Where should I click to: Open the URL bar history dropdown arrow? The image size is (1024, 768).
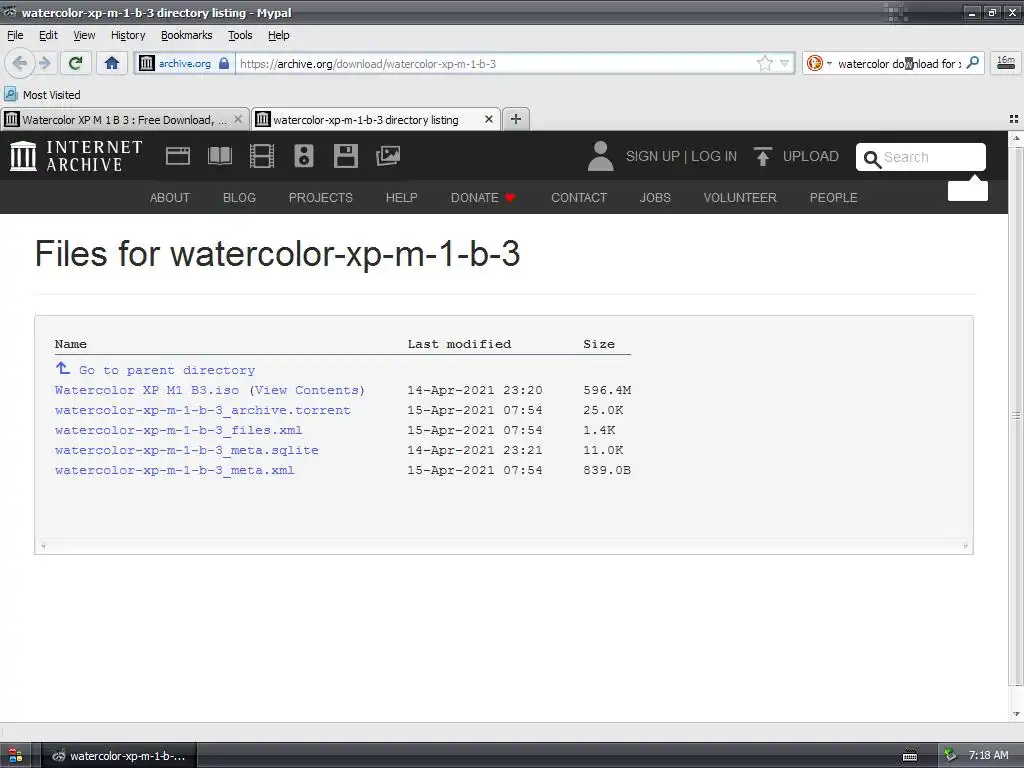pos(784,63)
